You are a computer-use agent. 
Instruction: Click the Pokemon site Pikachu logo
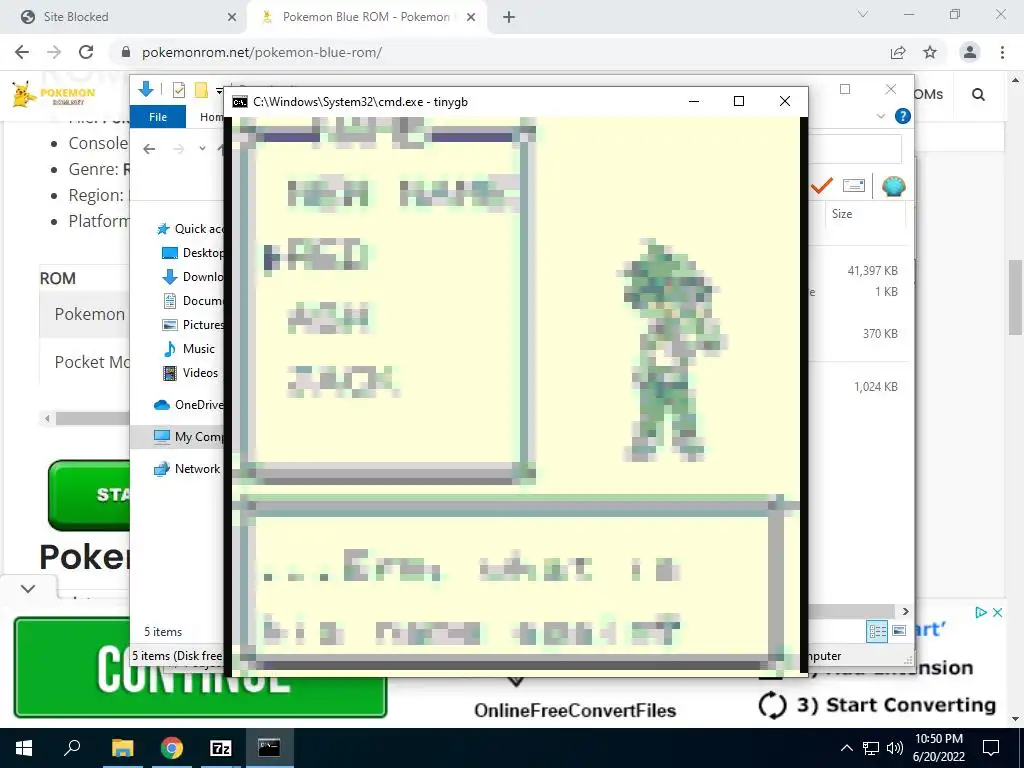(54, 94)
